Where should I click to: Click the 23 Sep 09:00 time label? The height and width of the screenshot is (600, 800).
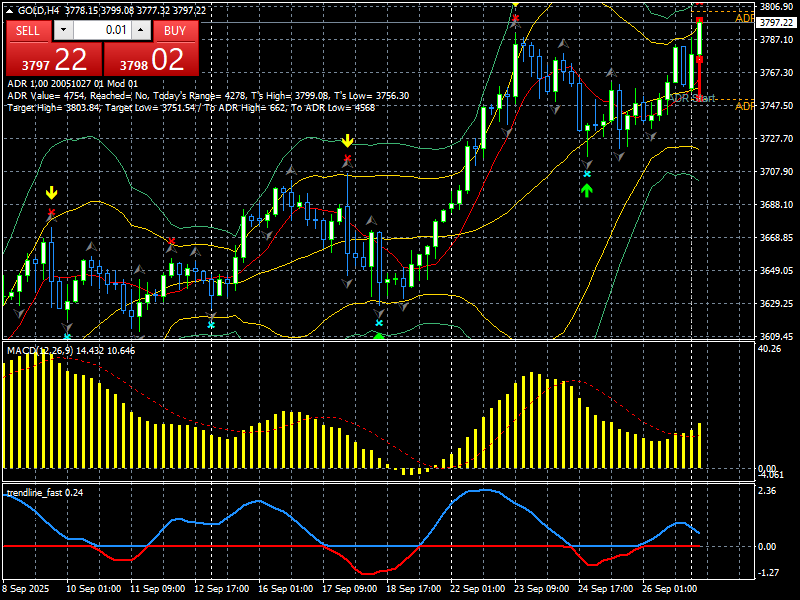pyautogui.click(x=541, y=588)
